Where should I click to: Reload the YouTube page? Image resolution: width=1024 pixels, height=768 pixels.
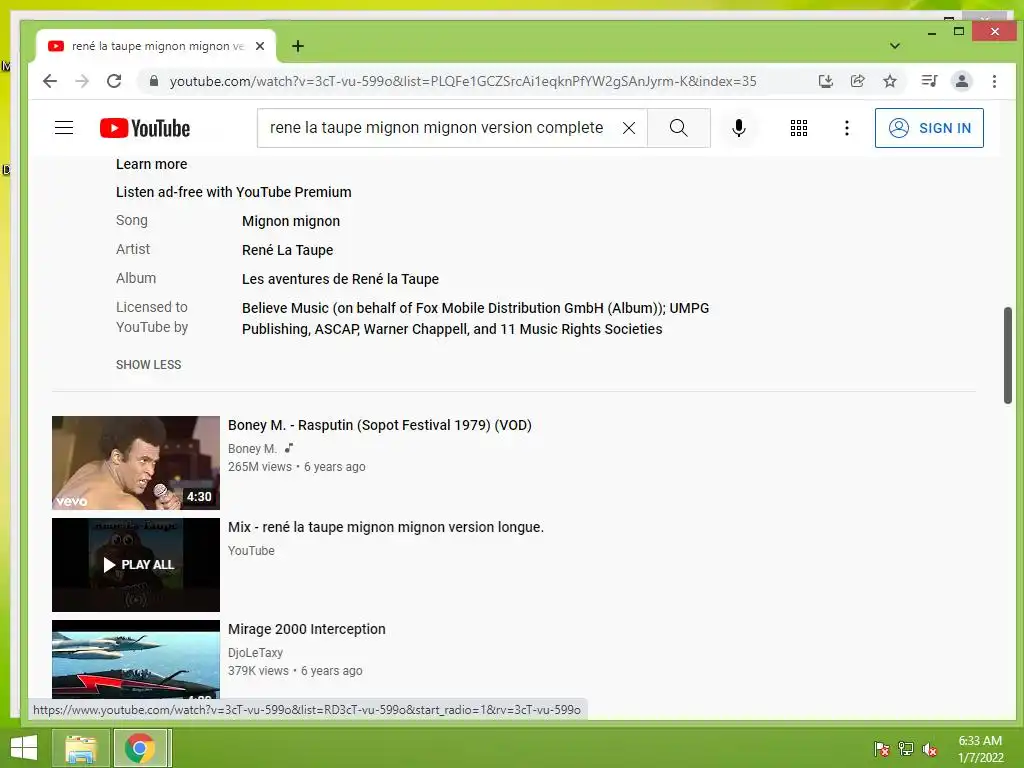[114, 81]
